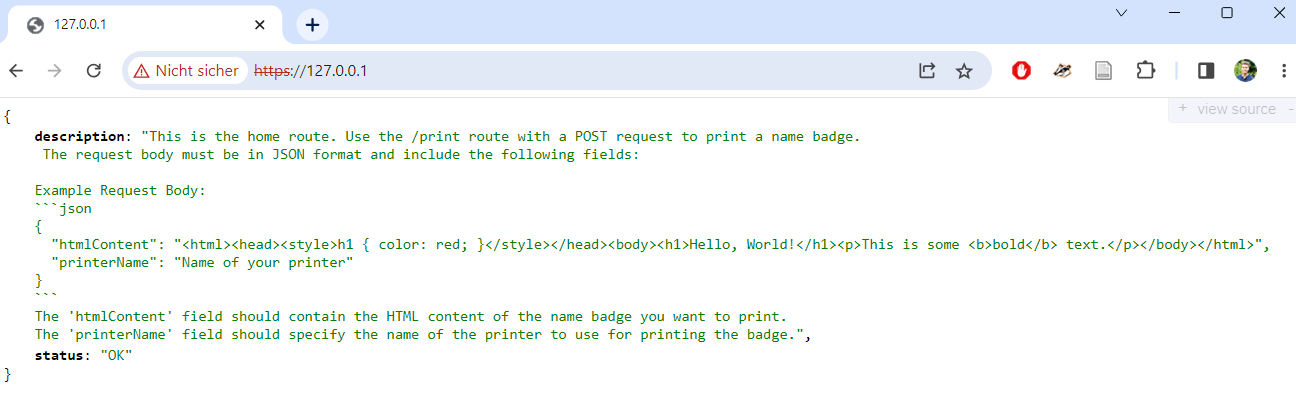Bookmark this page with star icon
Viewport: 1296px width, 403px height.
pyautogui.click(x=964, y=71)
